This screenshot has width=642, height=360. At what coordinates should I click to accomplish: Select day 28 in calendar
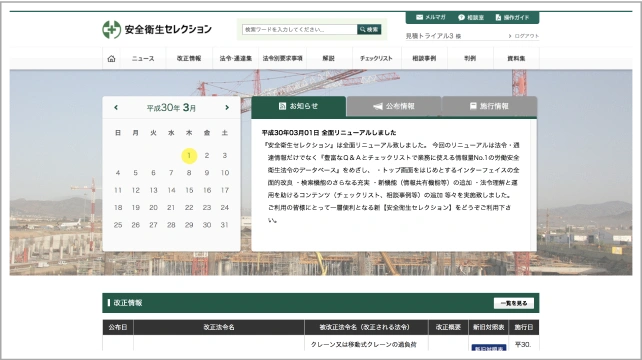point(171,225)
